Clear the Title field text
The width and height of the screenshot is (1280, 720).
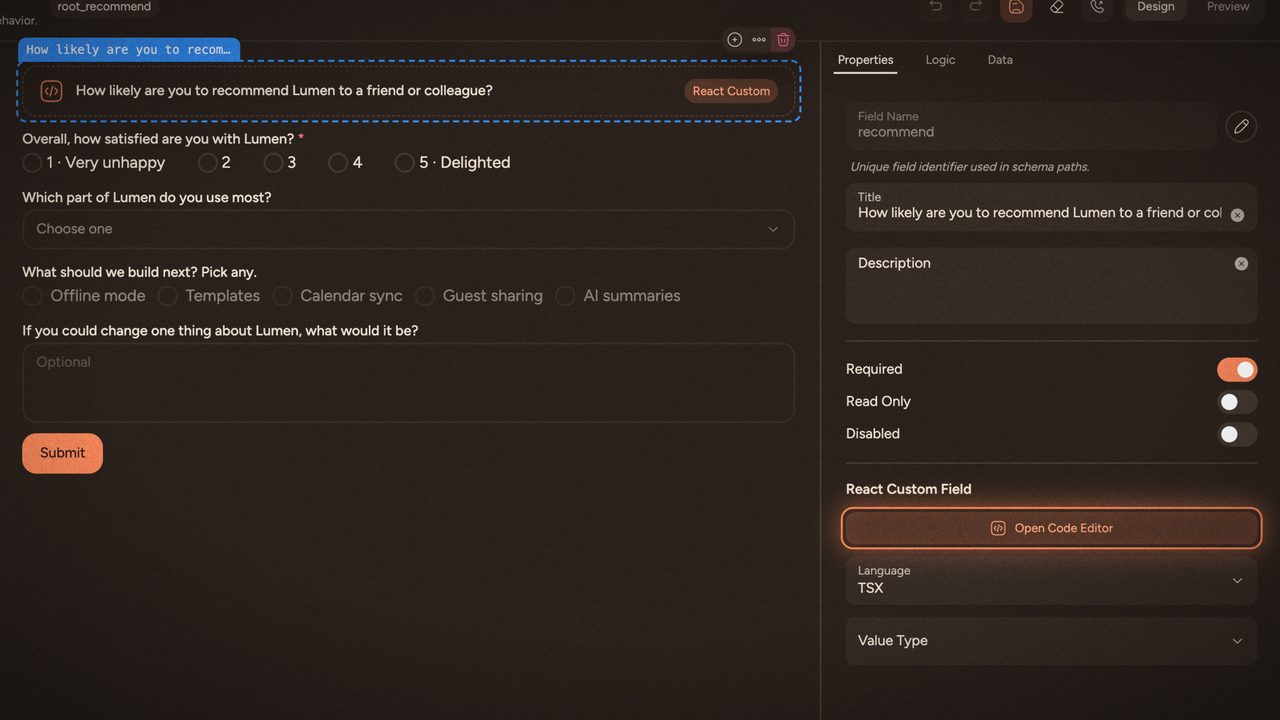coord(1237,215)
